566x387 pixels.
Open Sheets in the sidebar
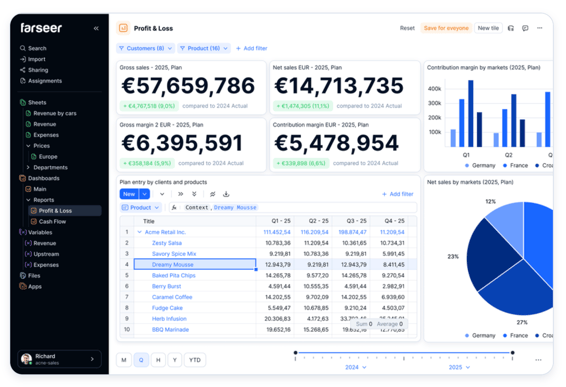coord(33,102)
